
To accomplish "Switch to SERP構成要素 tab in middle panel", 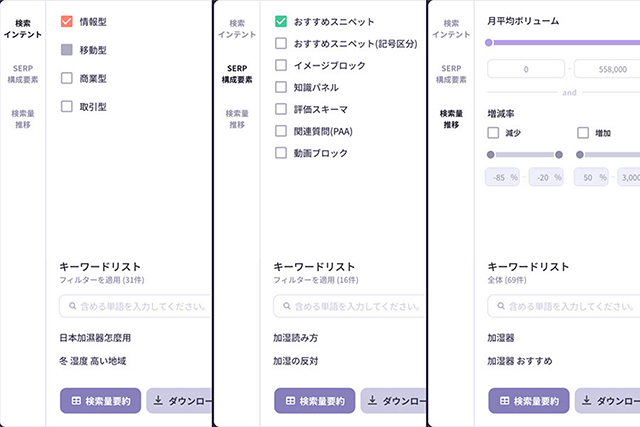I will pyautogui.click(x=237, y=72).
